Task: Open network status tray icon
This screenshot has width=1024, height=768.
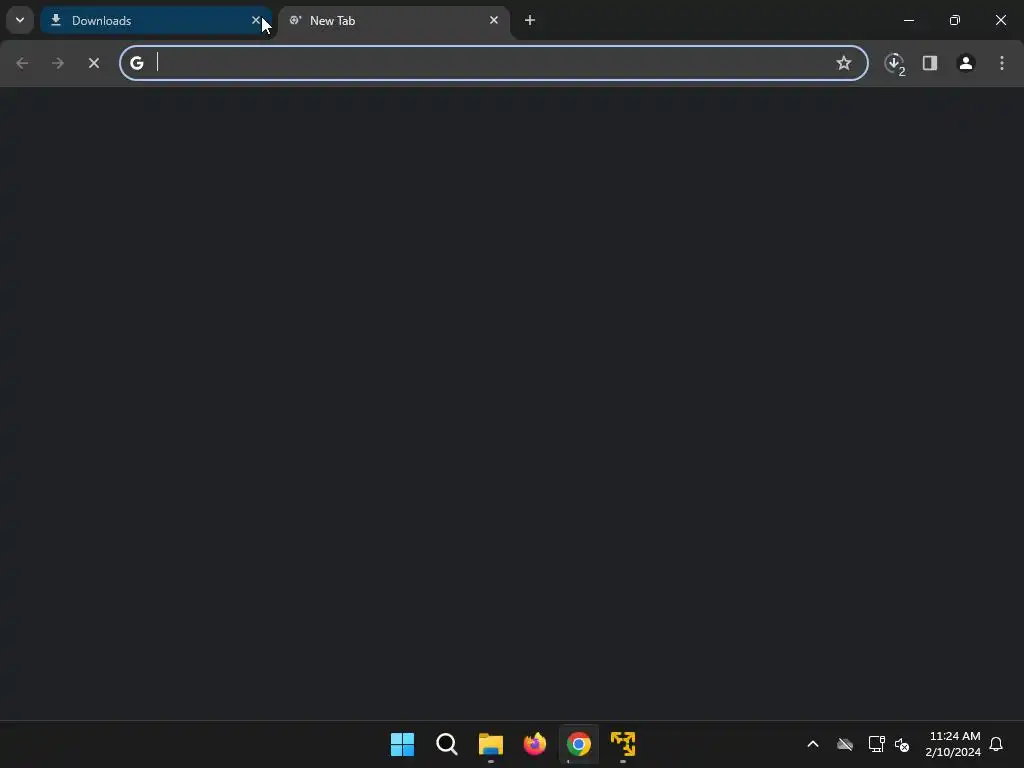Action: coord(876,744)
